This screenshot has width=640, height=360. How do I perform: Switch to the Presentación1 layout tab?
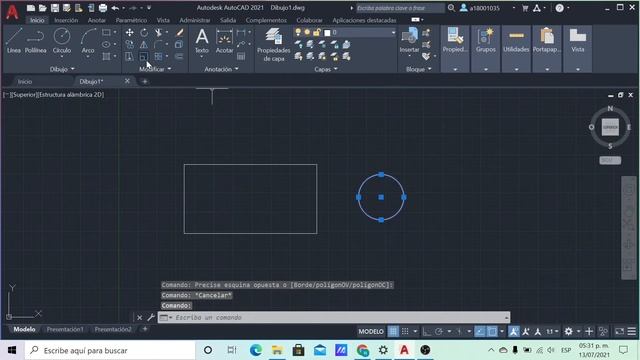click(x=65, y=329)
